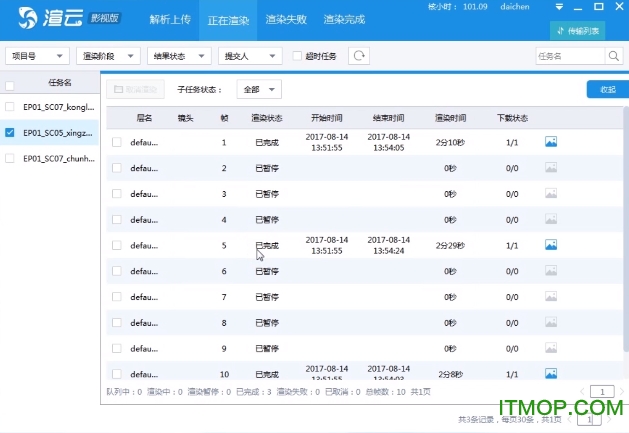Click the search magnifier icon
This screenshot has width=629, height=433.
tap(613, 56)
